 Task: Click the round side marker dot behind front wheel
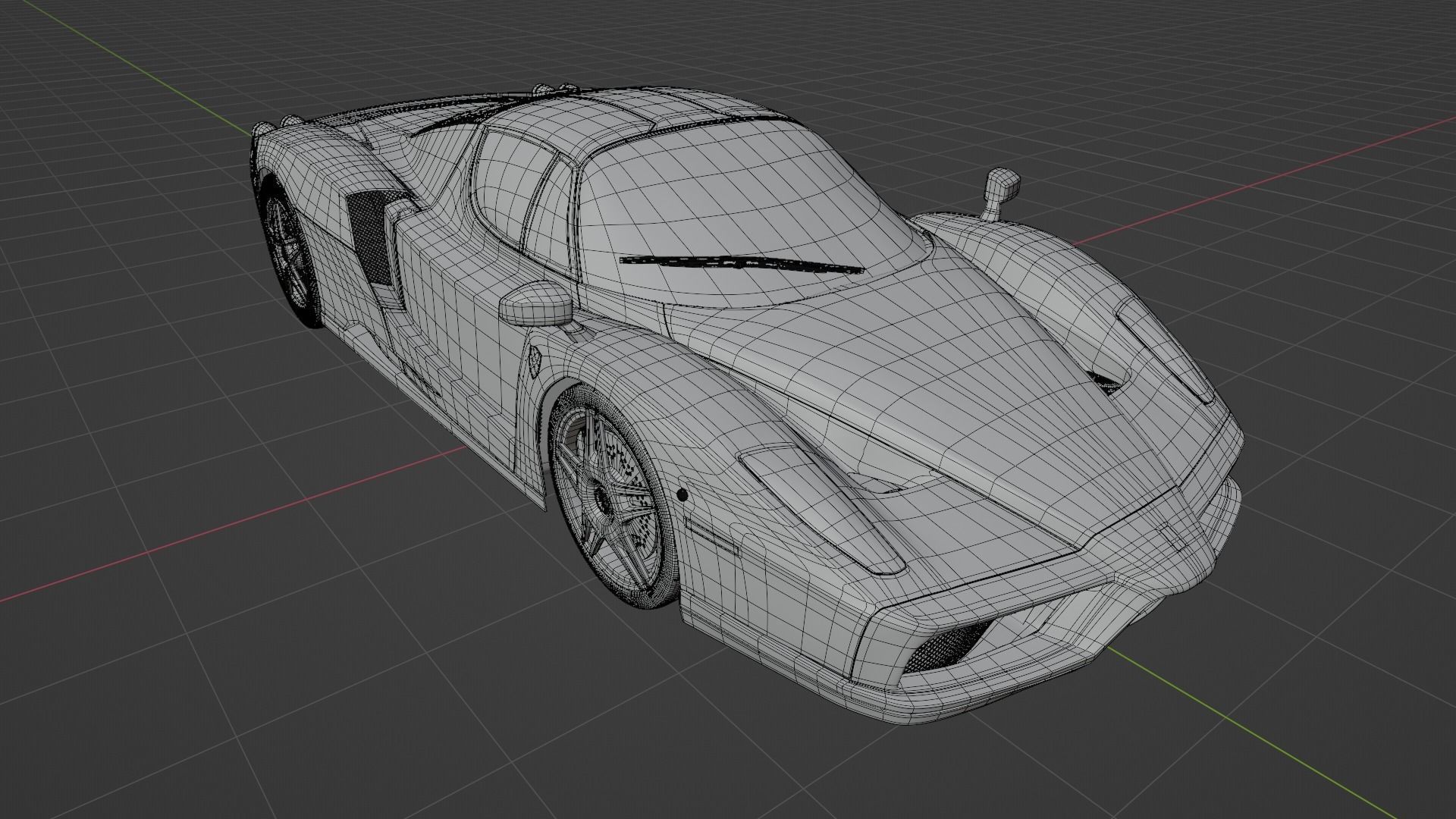[x=682, y=496]
